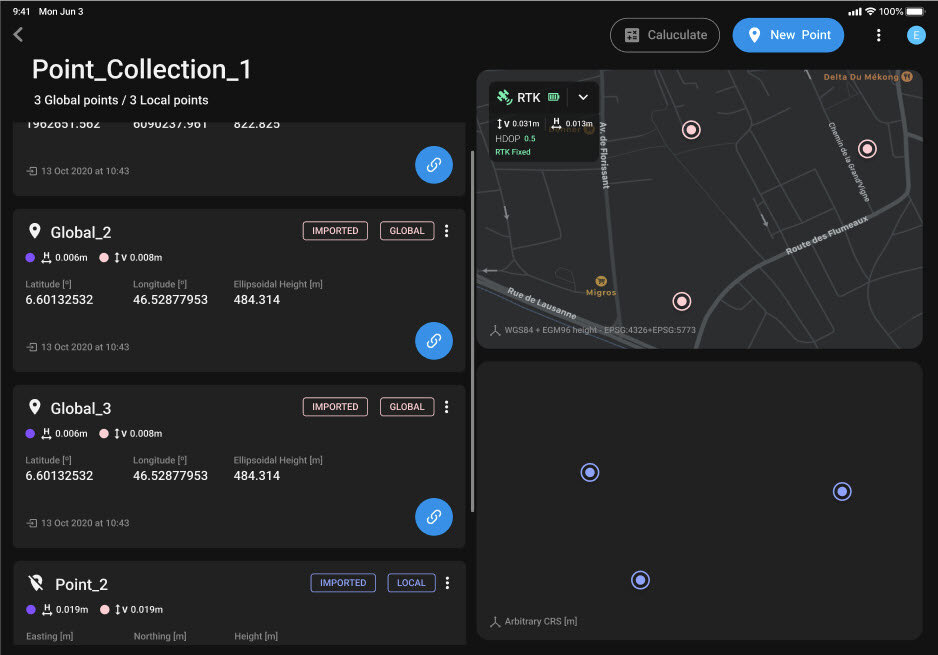Click the link icon on Global_3
The height and width of the screenshot is (655, 938).
point(433,516)
